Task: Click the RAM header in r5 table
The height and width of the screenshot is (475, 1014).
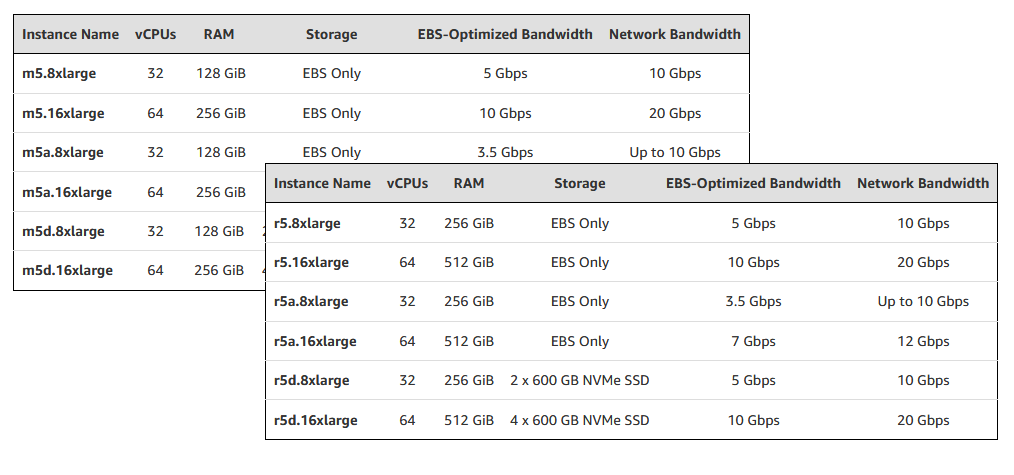Action: click(x=469, y=184)
